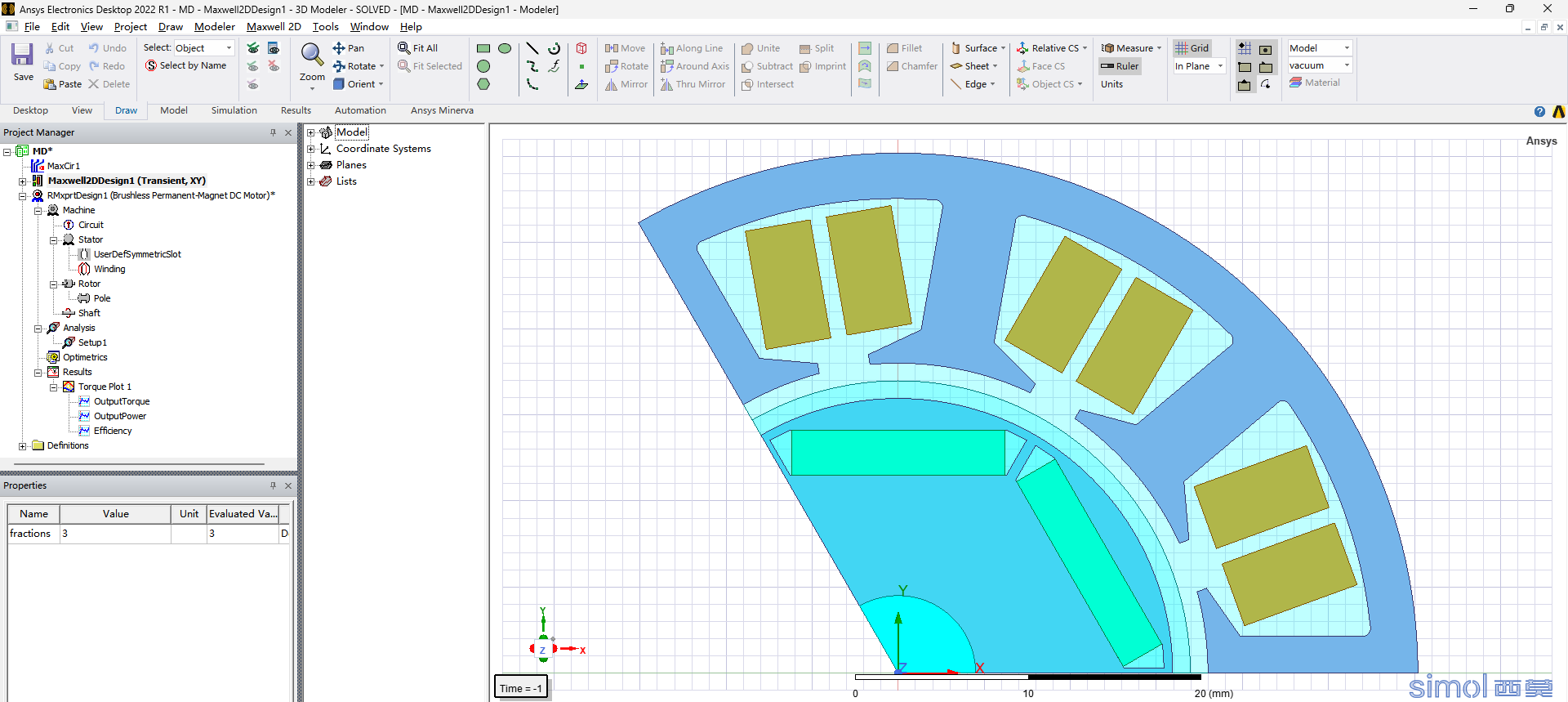This screenshot has height=702, width=1568.
Task: Select the regular polygon drawing tool
Action: click(x=483, y=84)
